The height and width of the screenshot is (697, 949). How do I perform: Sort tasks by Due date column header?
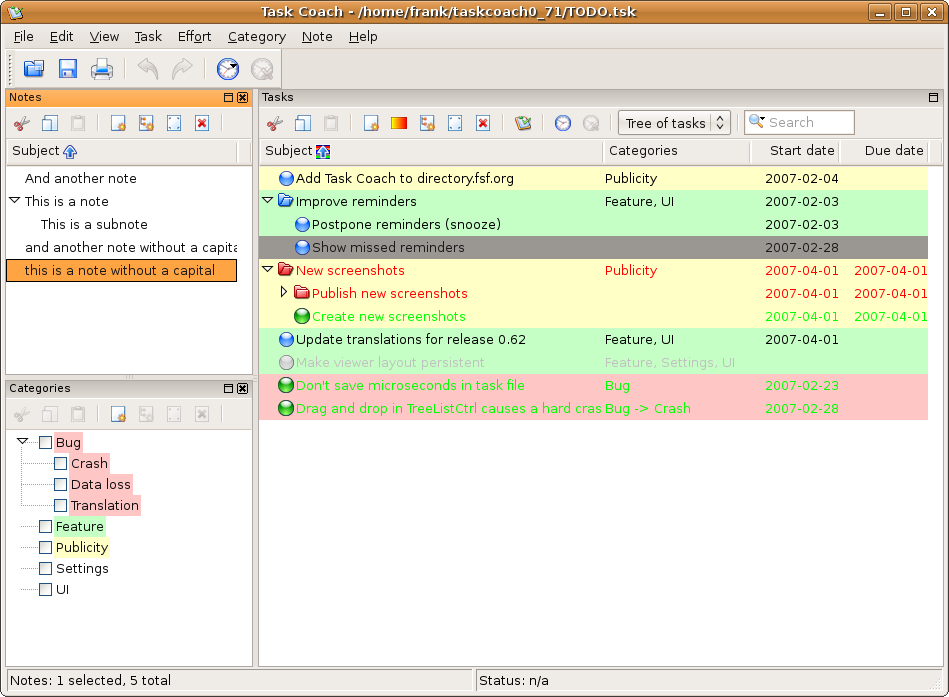point(882,151)
